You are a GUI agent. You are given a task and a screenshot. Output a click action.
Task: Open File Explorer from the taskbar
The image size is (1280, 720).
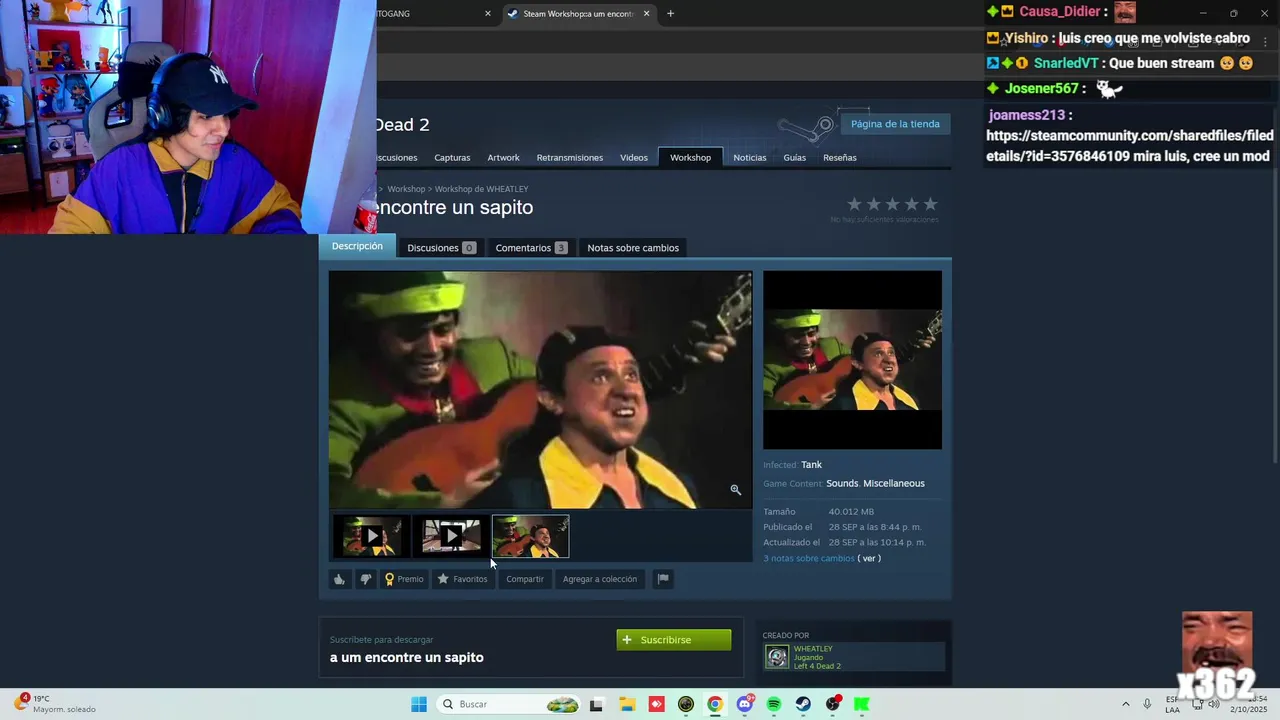pyautogui.click(x=627, y=704)
